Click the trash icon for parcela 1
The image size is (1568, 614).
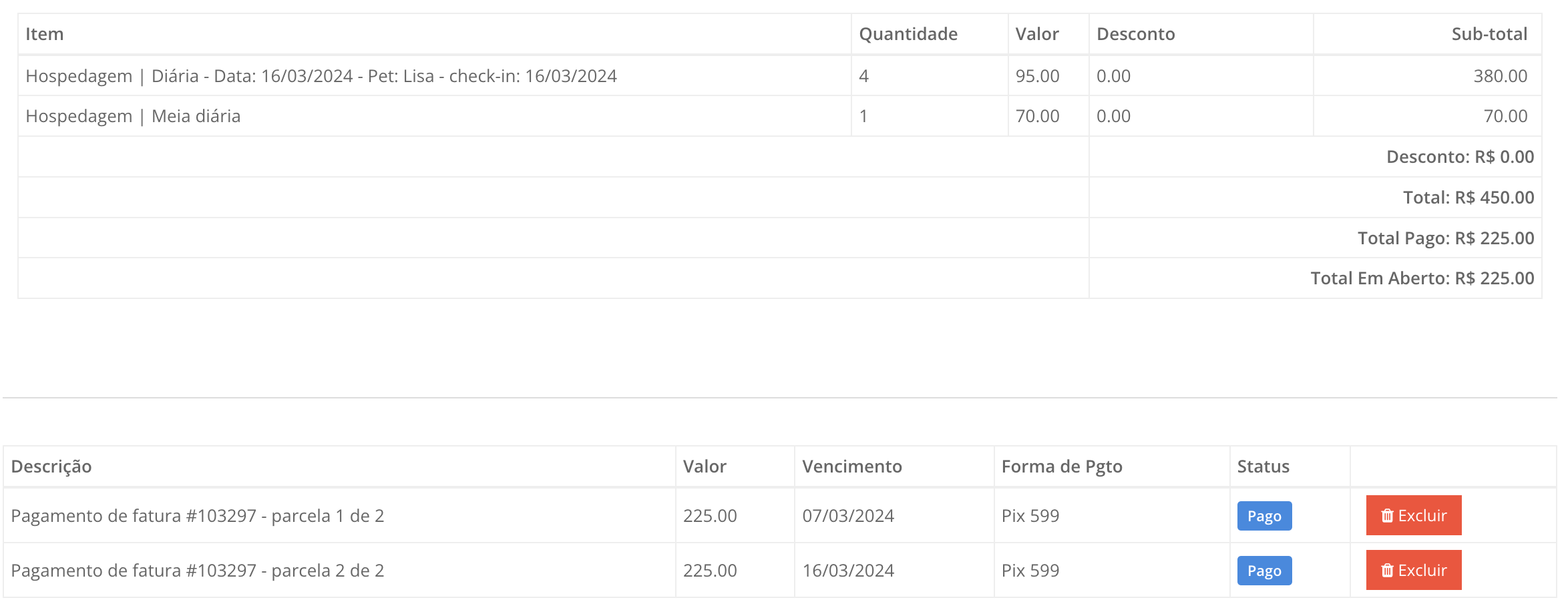1387,516
